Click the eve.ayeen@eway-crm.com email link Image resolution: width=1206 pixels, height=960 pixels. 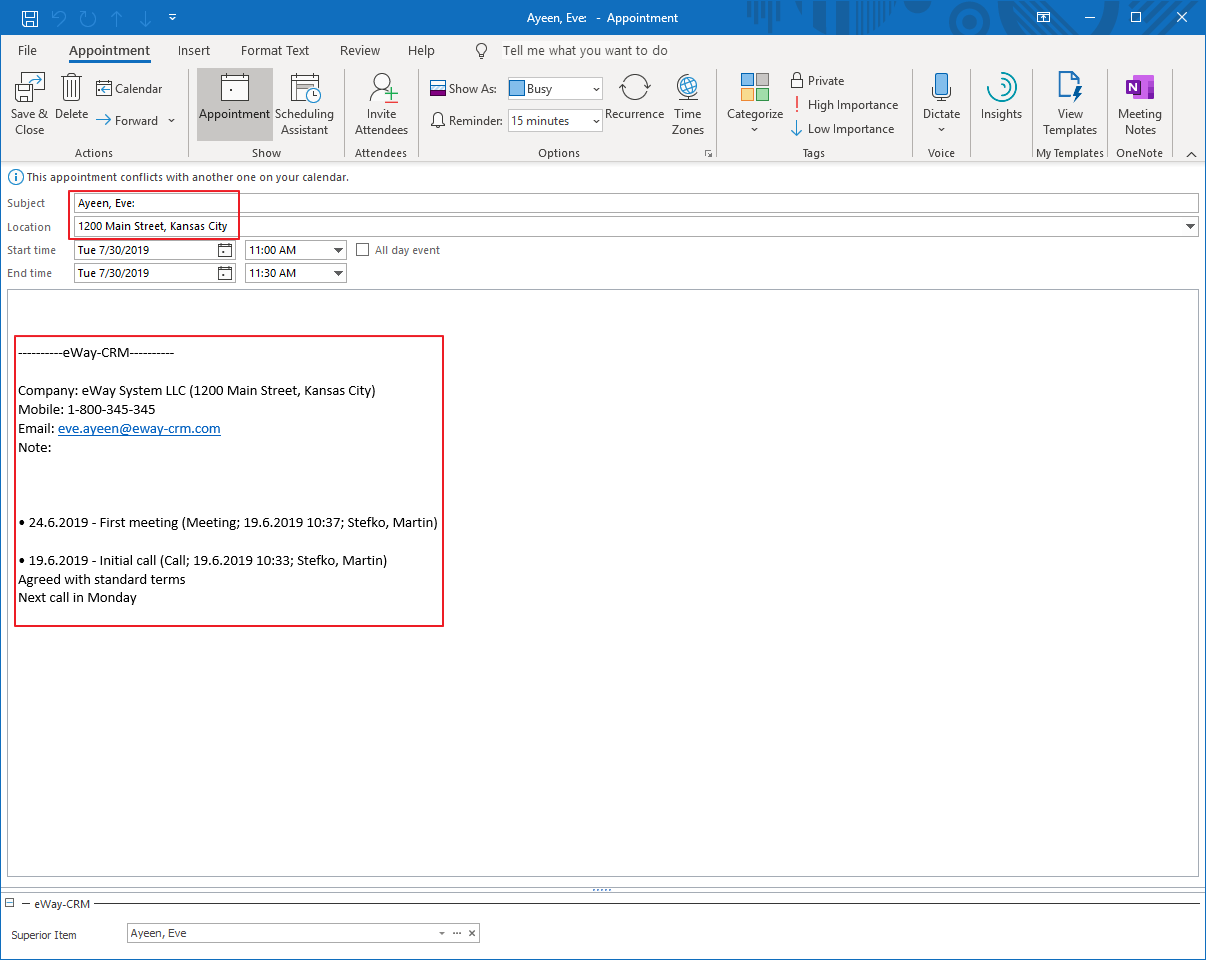139,428
